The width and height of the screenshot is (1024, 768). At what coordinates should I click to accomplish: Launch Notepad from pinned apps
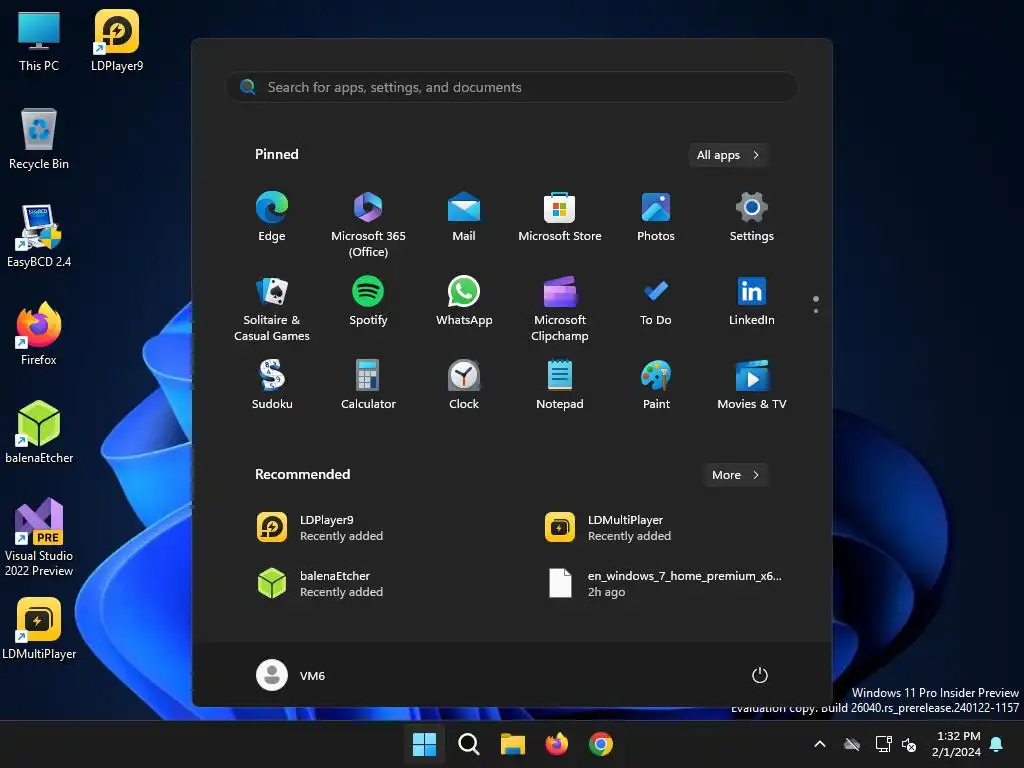coord(560,385)
